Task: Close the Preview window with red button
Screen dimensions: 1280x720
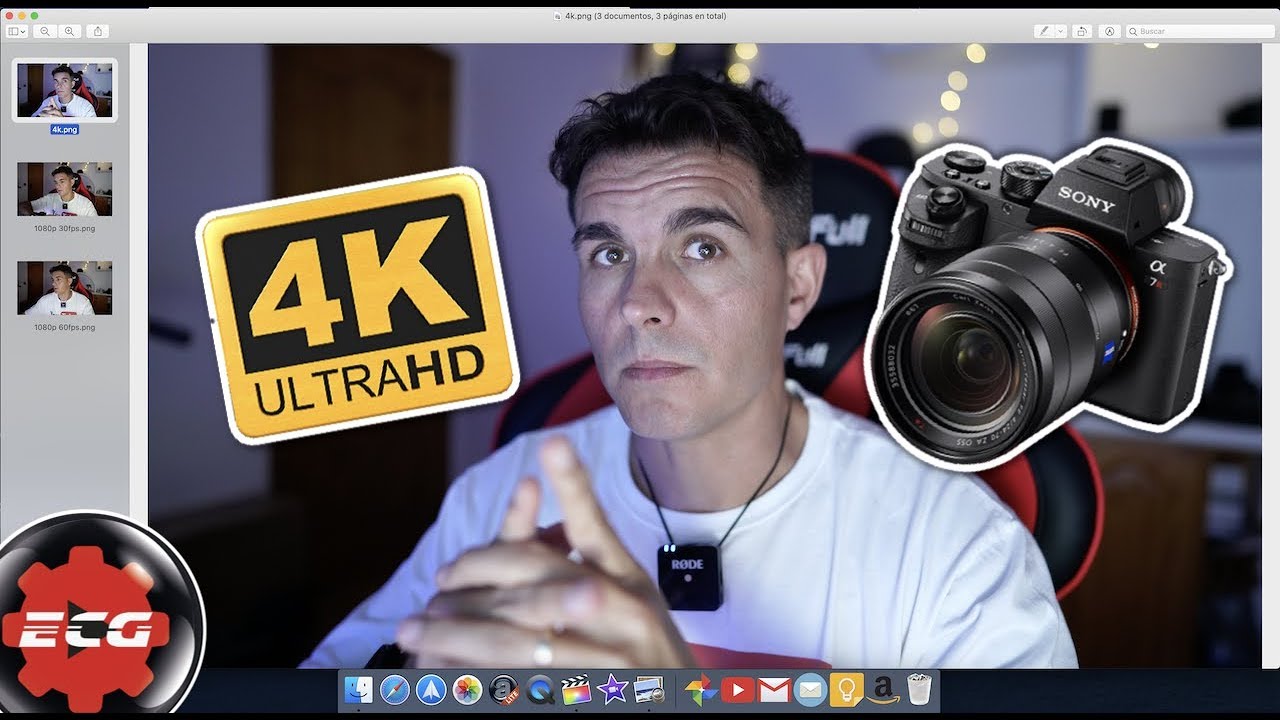Action: pyautogui.click(x=10, y=16)
